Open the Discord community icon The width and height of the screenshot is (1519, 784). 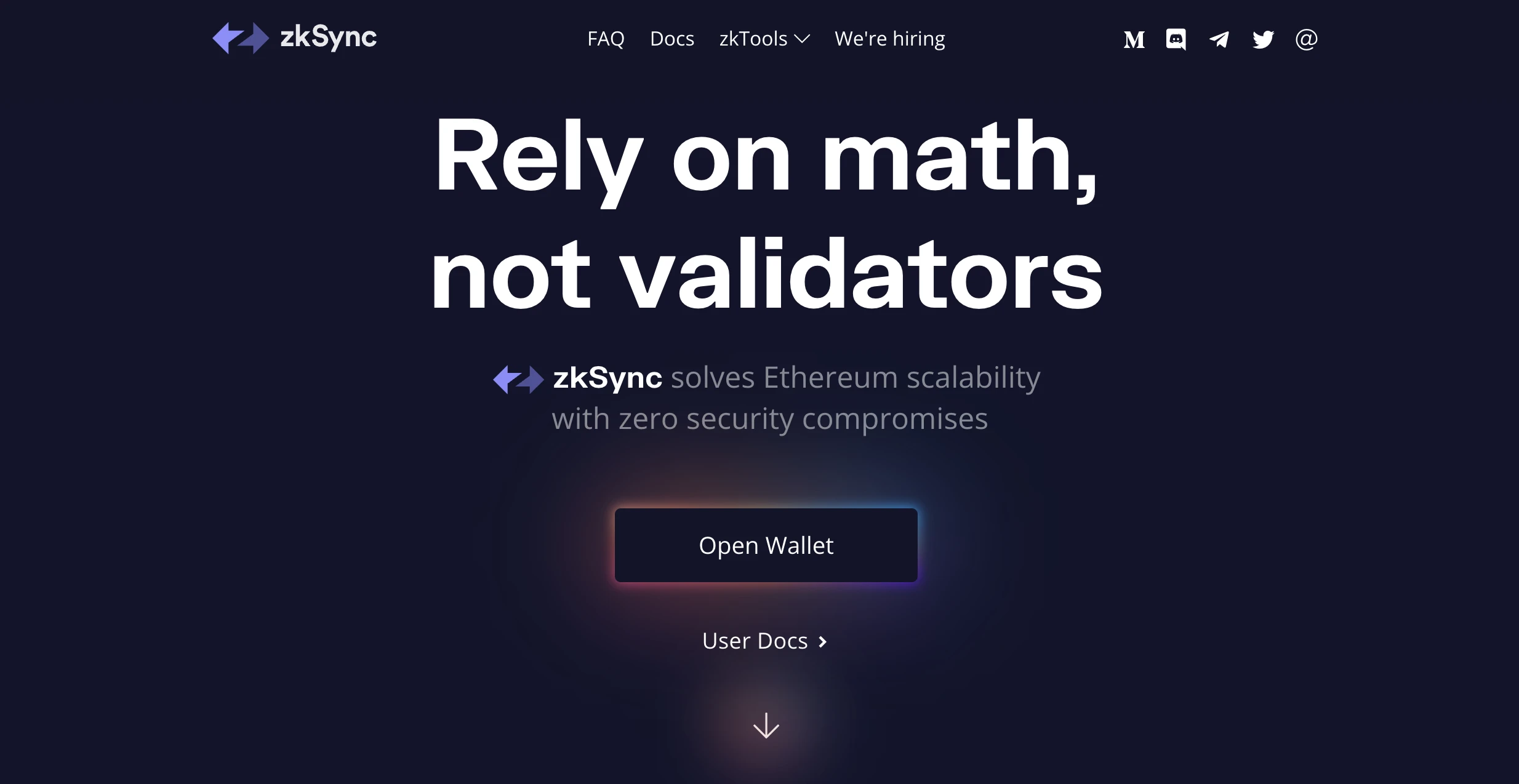pyautogui.click(x=1176, y=39)
